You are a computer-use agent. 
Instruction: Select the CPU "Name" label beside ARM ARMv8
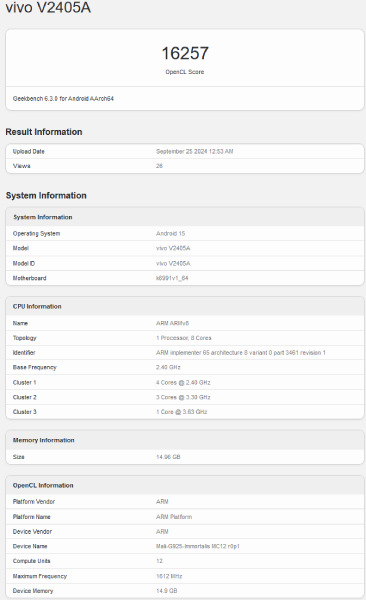(20, 323)
